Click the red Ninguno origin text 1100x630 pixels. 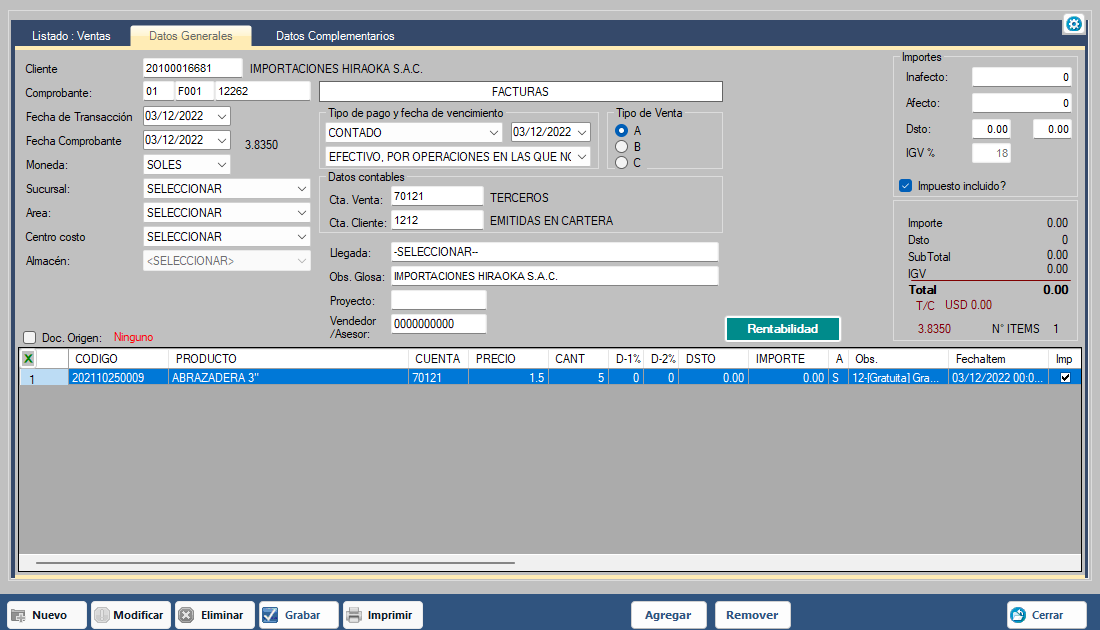tap(133, 337)
